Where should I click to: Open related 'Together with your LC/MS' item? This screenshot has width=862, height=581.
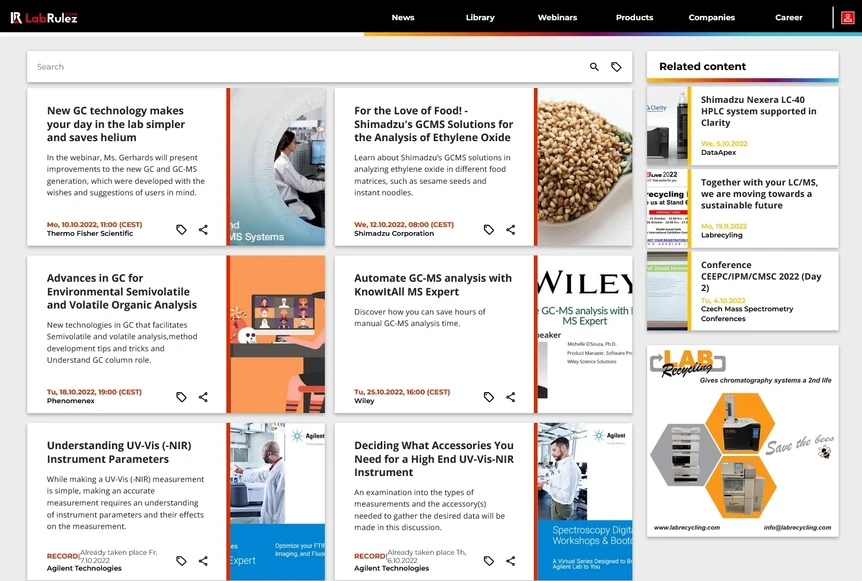[759, 193]
